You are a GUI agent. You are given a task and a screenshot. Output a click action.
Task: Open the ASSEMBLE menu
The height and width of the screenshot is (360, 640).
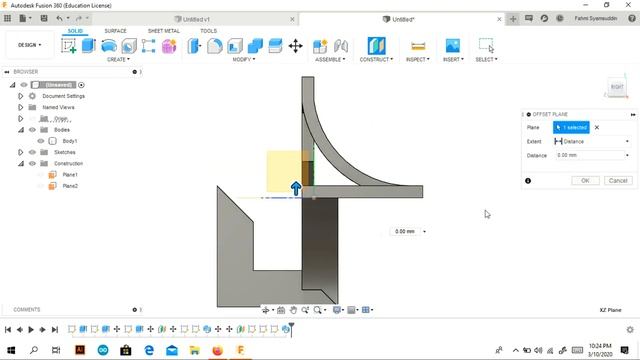[330, 60]
